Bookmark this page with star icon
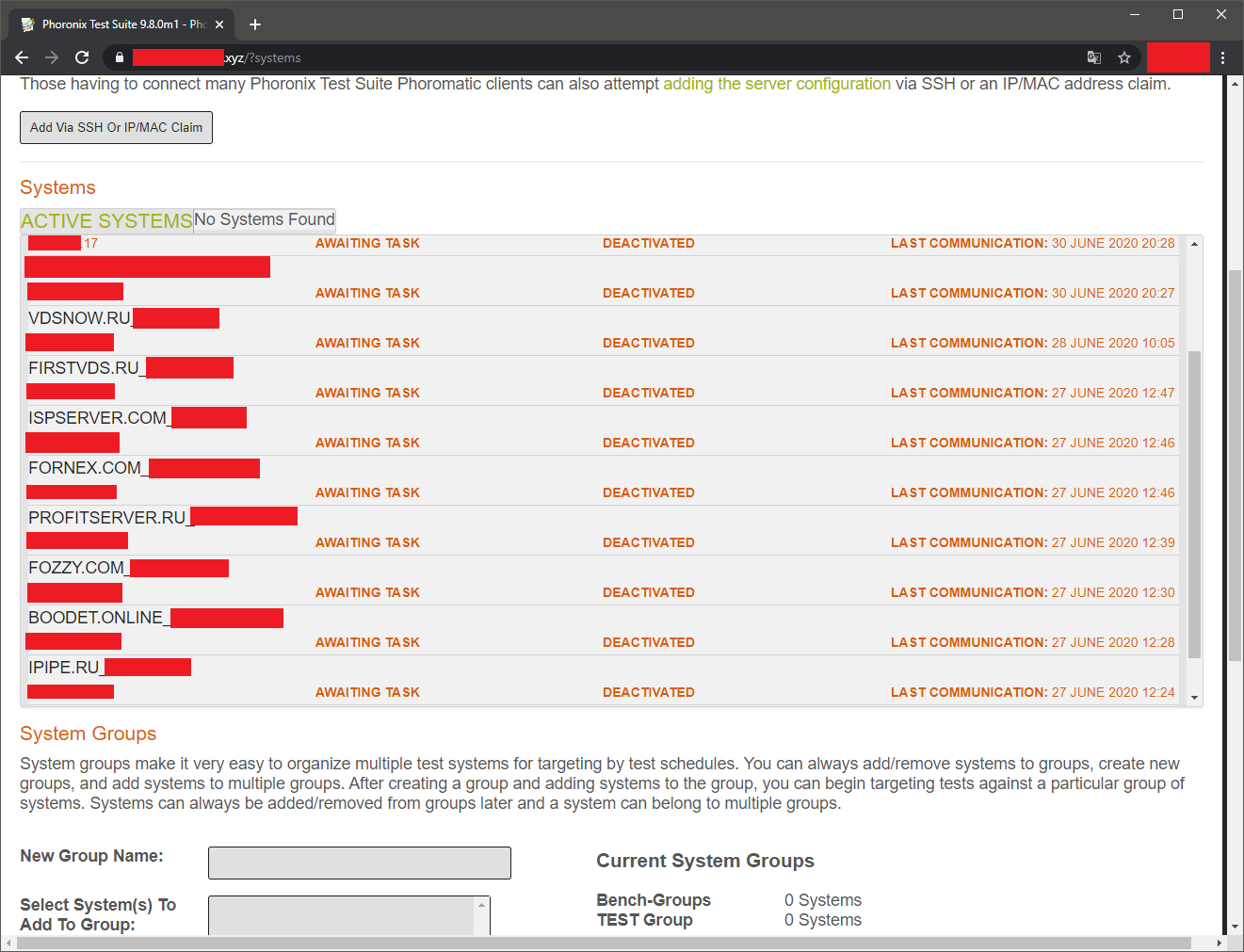The width and height of the screenshot is (1244, 952). click(1124, 57)
